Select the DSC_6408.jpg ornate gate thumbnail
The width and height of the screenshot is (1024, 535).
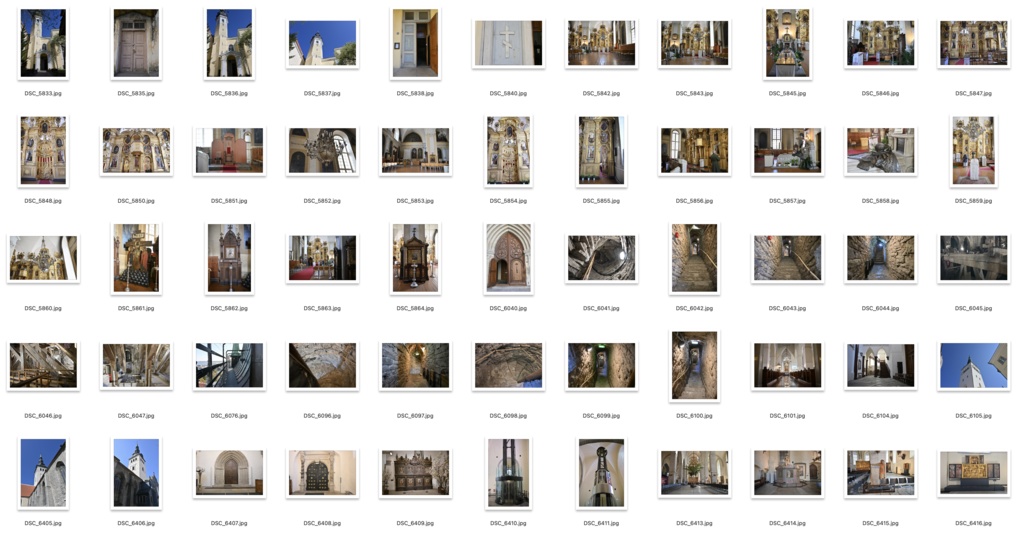[323, 473]
